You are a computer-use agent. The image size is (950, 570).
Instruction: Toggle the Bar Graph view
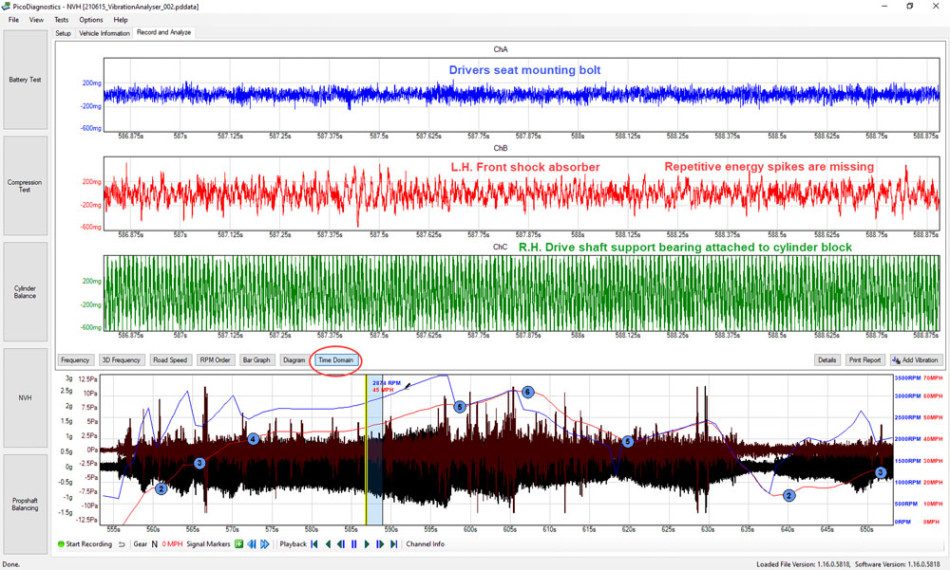click(x=256, y=360)
